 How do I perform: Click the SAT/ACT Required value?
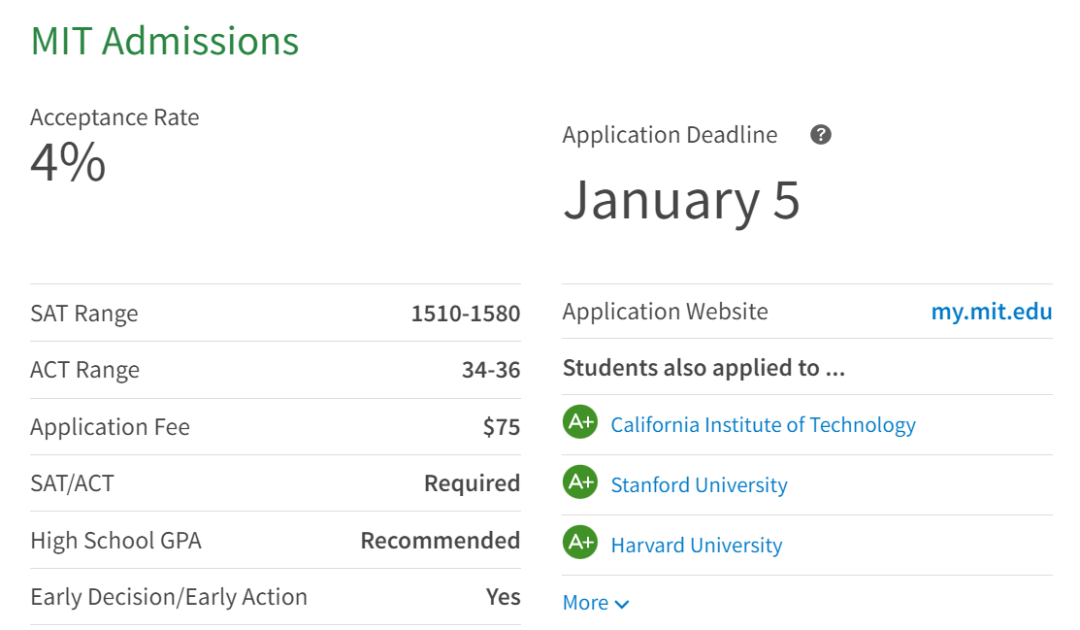(x=471, y=483)
